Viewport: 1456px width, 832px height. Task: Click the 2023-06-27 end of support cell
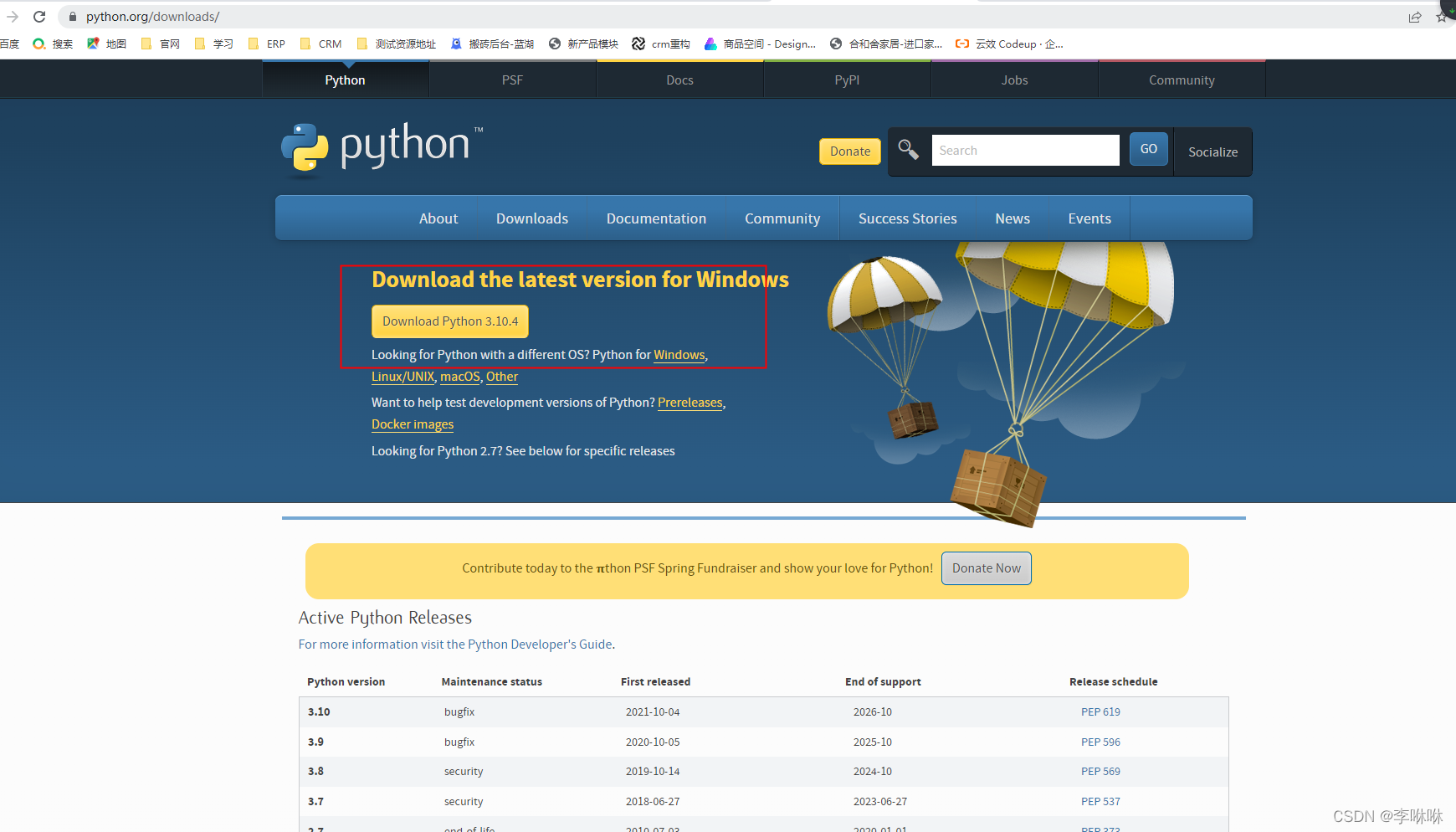coord(880,802)
